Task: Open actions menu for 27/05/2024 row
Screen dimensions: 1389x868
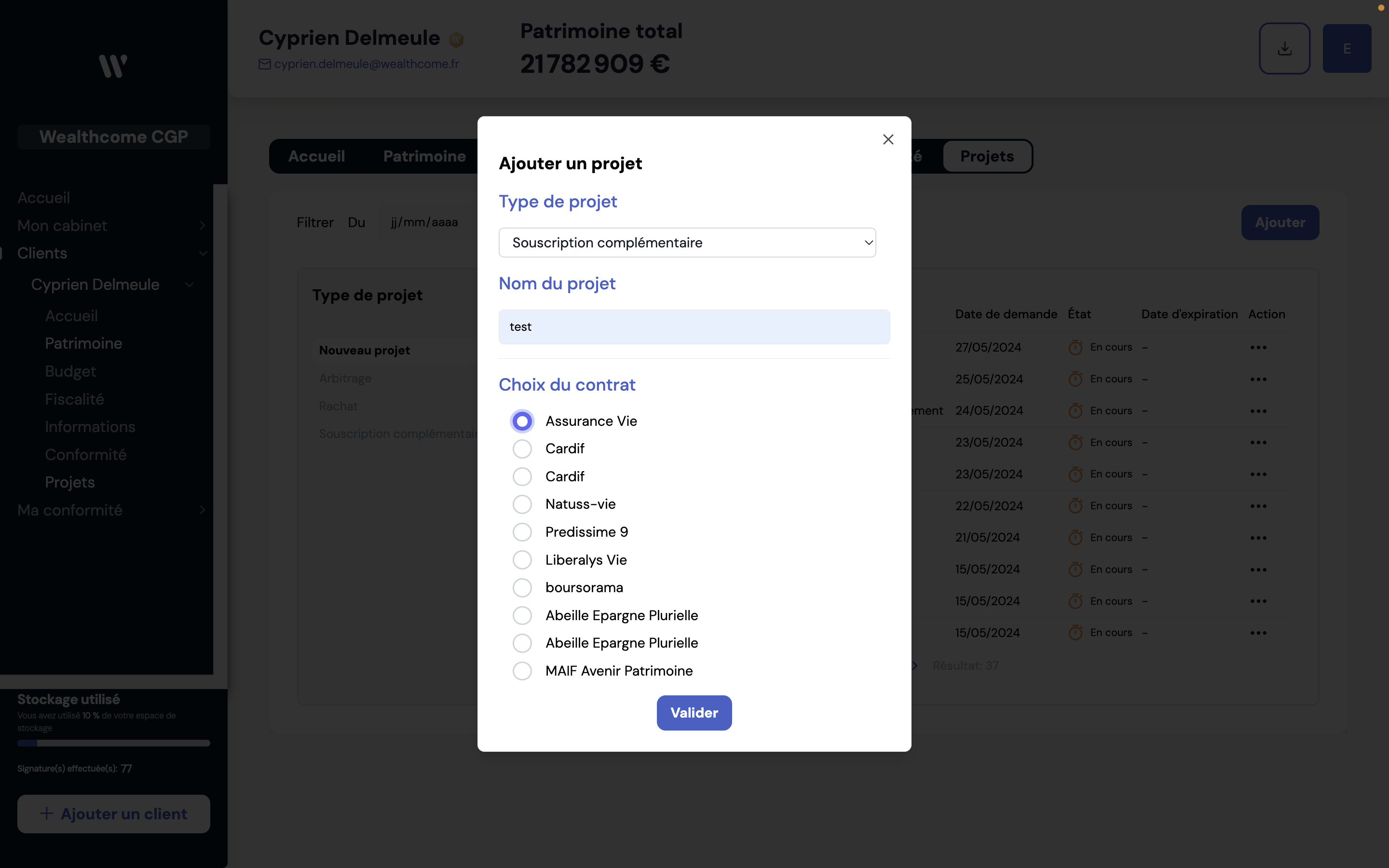Action: click(x=1258, y=347)
